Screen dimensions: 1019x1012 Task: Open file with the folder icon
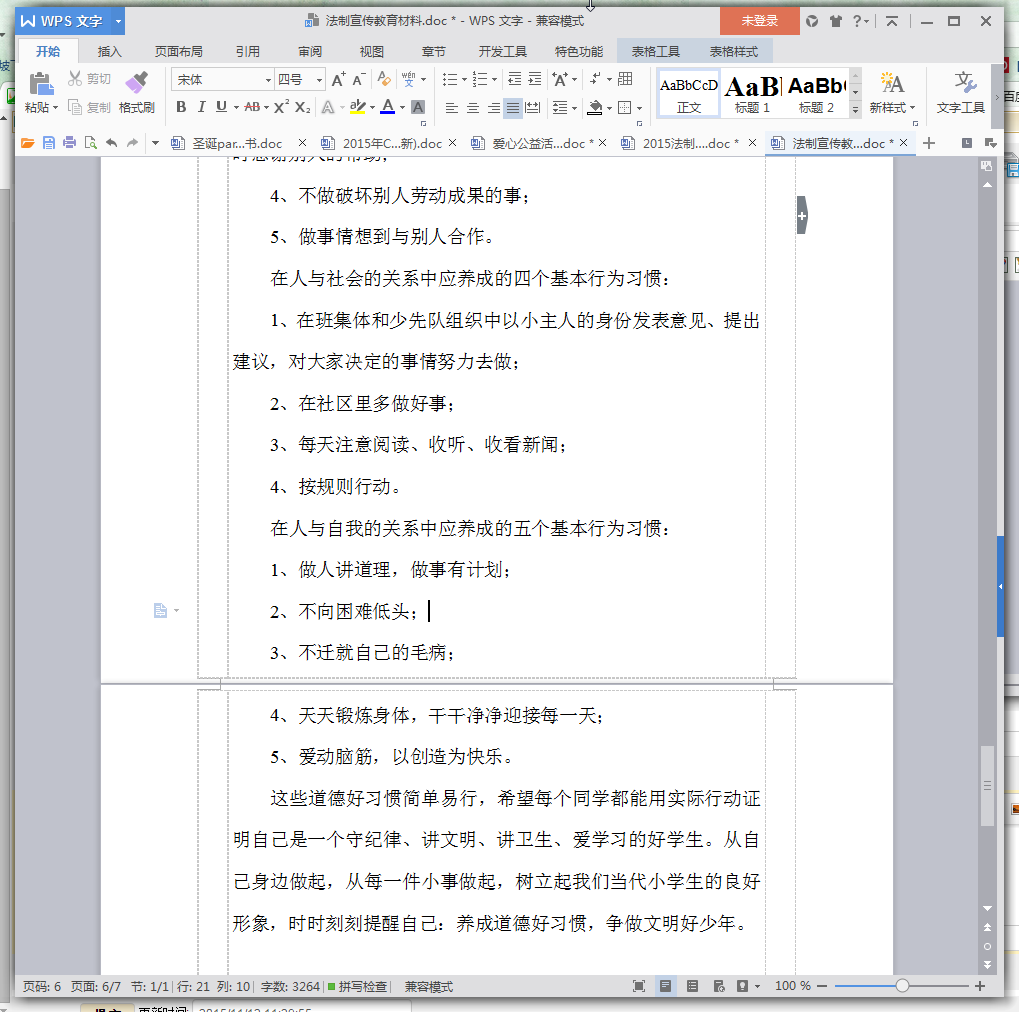coord(27,143)
